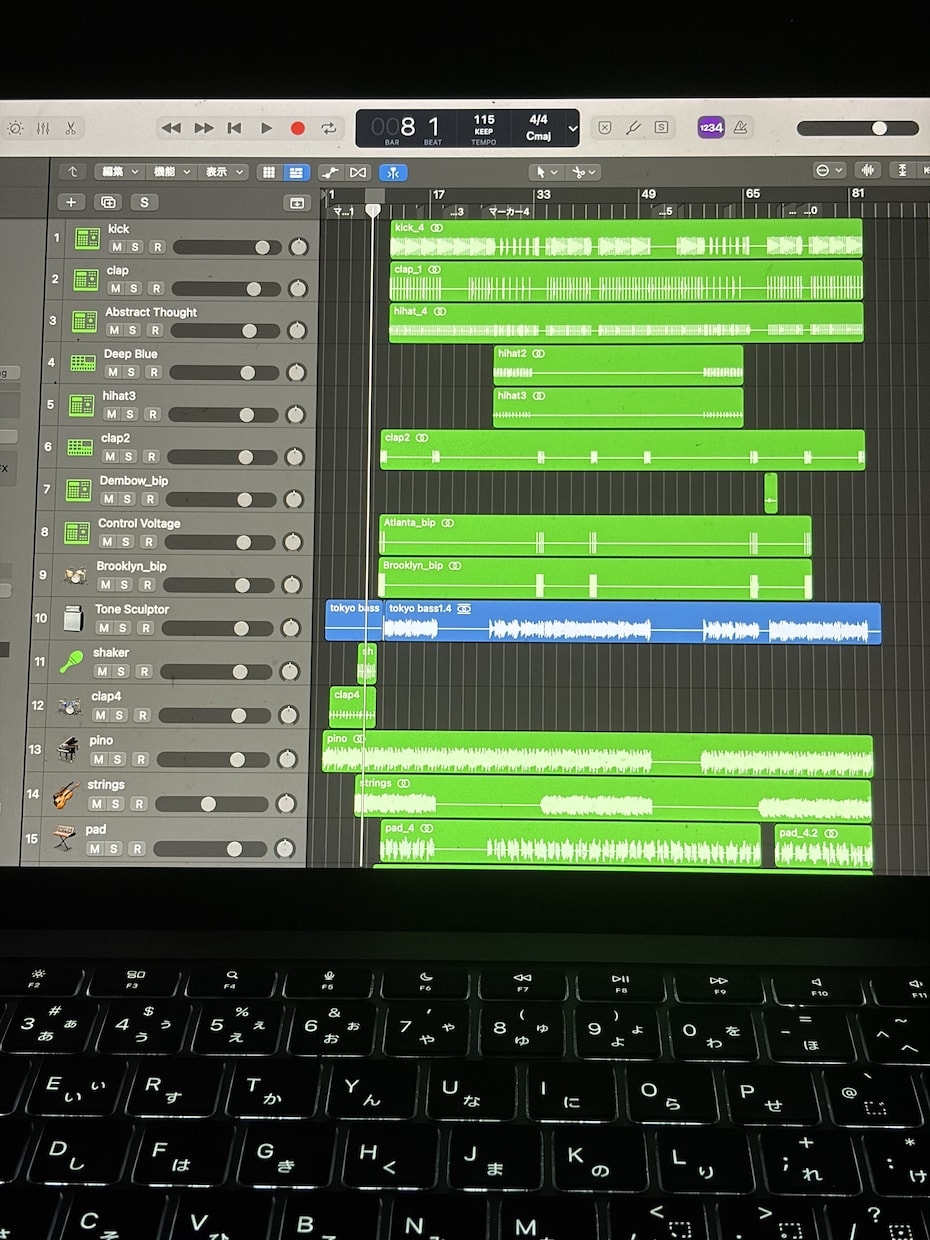The image size is (930, 1240).
Task: Click the waveform zoom icon
Action: 868,170
